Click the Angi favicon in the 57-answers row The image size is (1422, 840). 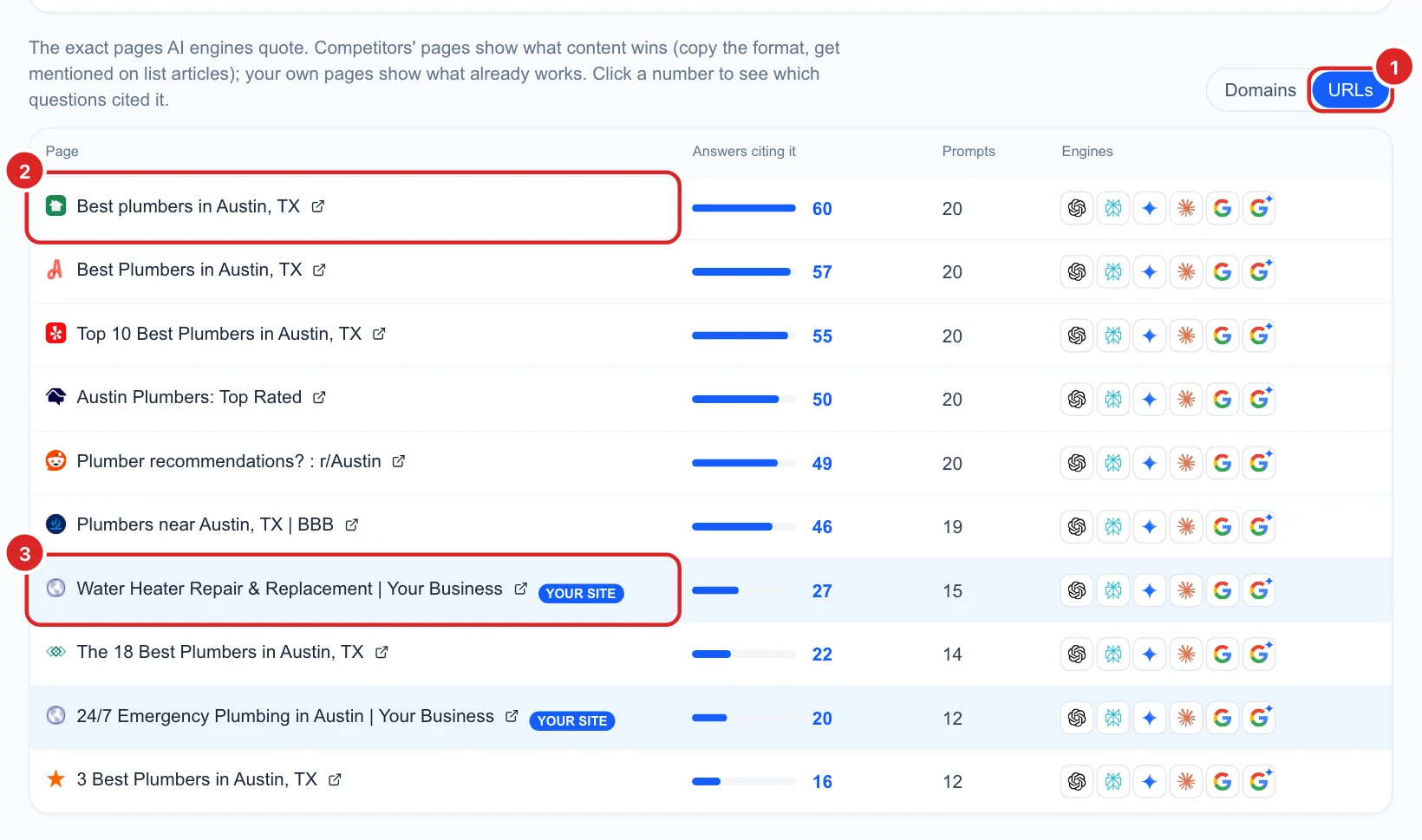pyautogui.click(x=55, y=270)
